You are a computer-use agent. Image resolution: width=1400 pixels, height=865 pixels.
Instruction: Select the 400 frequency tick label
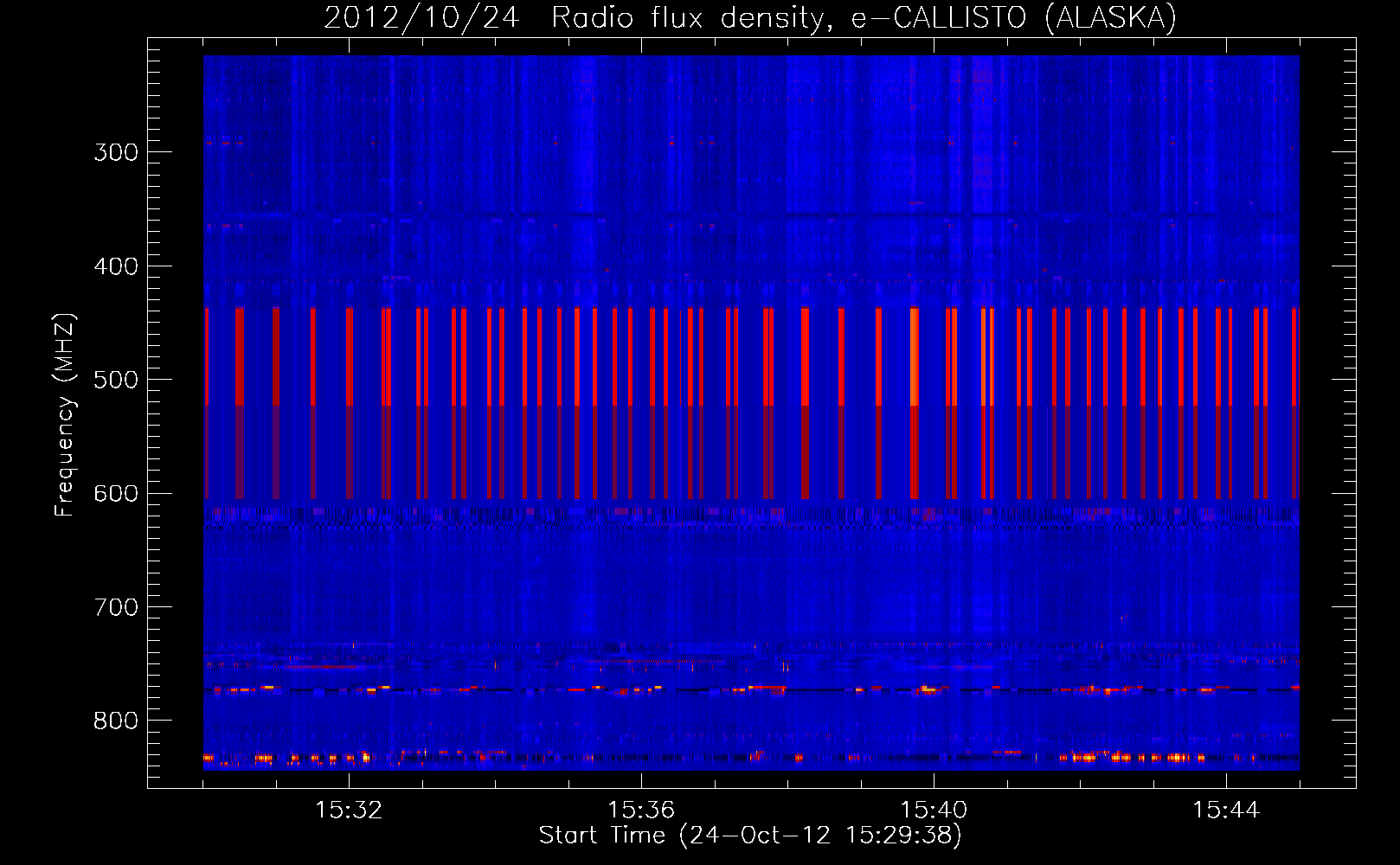tap(116, 266)
